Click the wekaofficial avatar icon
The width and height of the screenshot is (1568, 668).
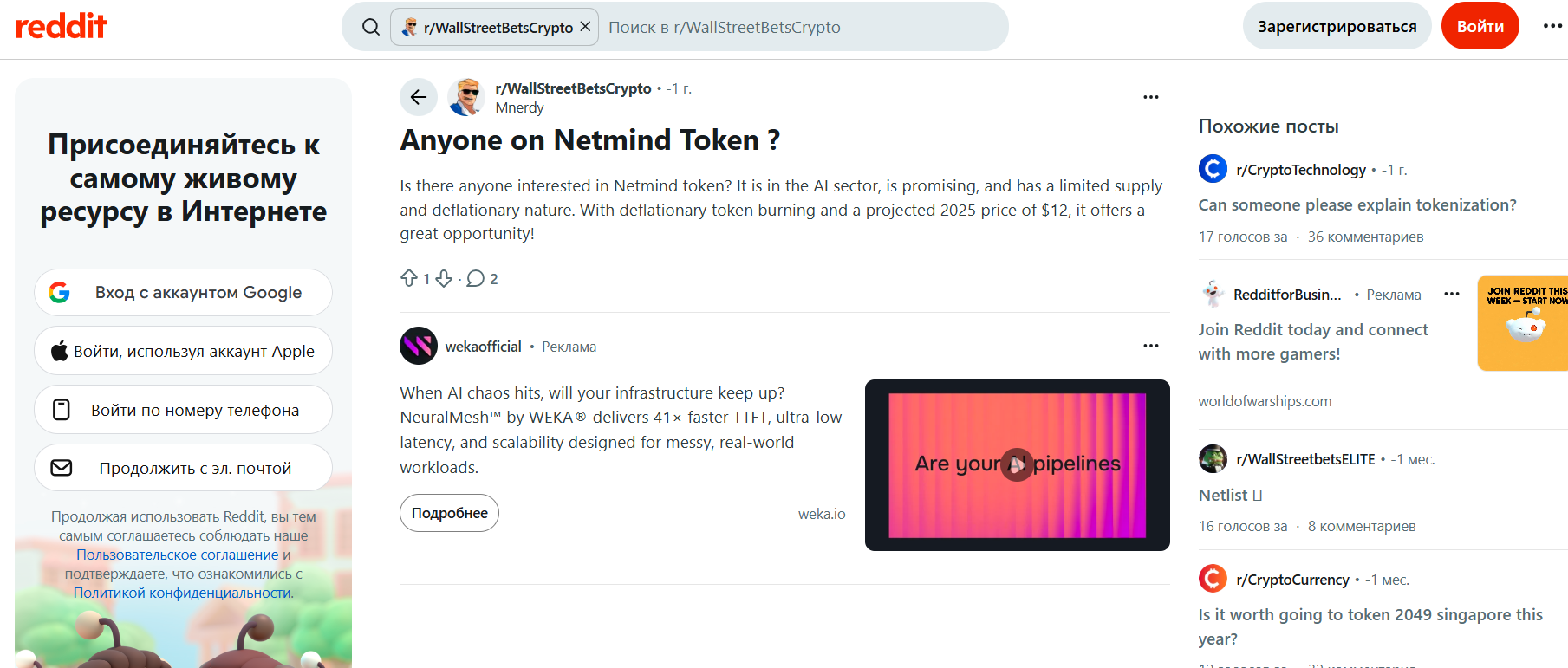click(x=419, y=346)
